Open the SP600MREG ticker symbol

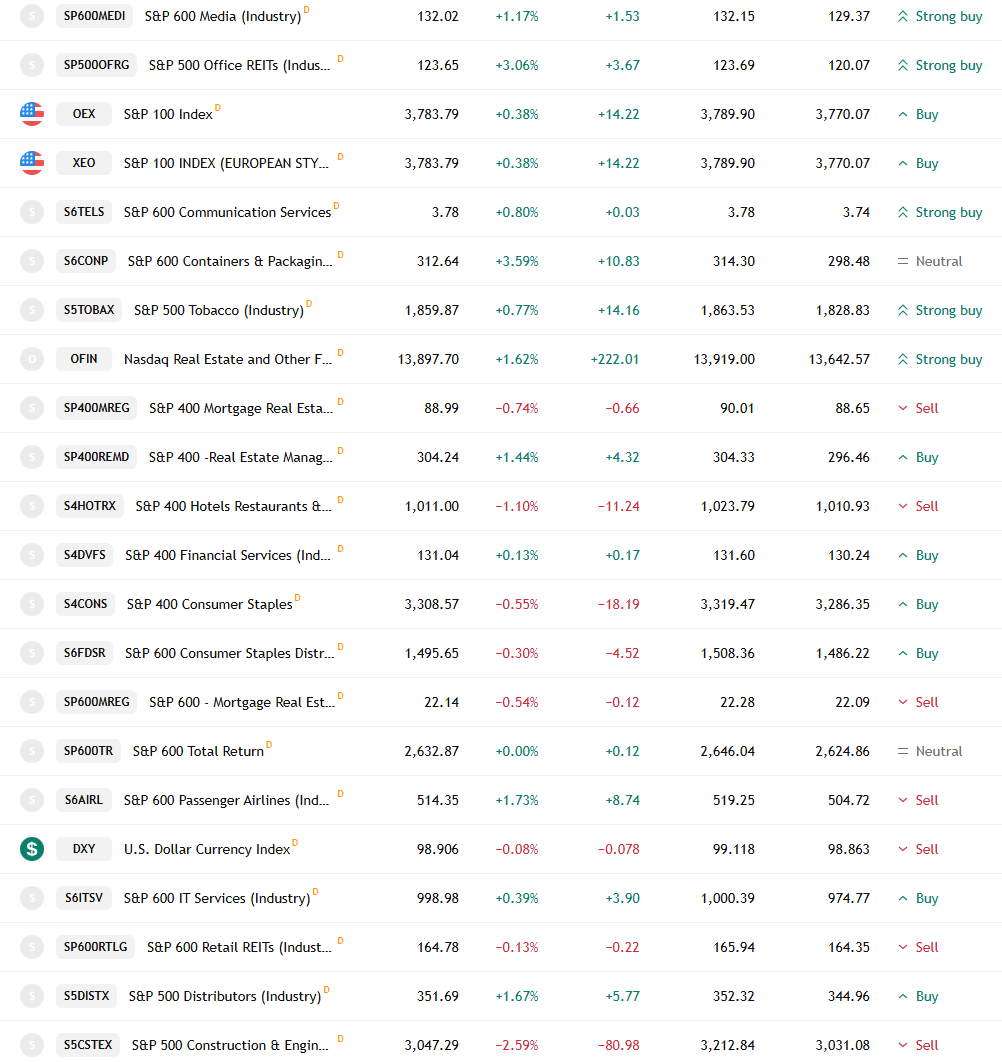(96, 702)
